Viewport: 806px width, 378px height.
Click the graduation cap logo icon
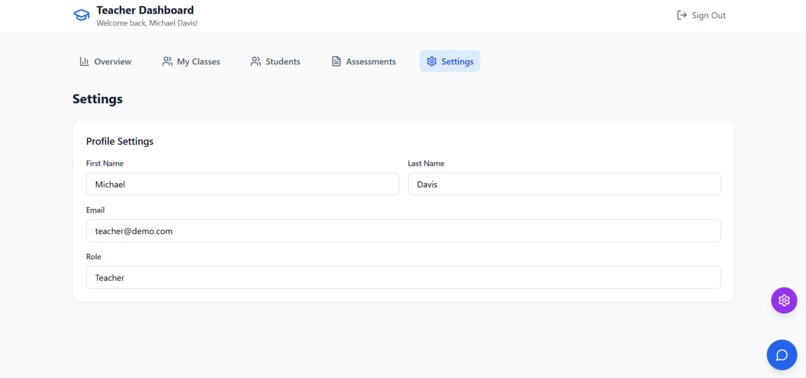(81, 15)
